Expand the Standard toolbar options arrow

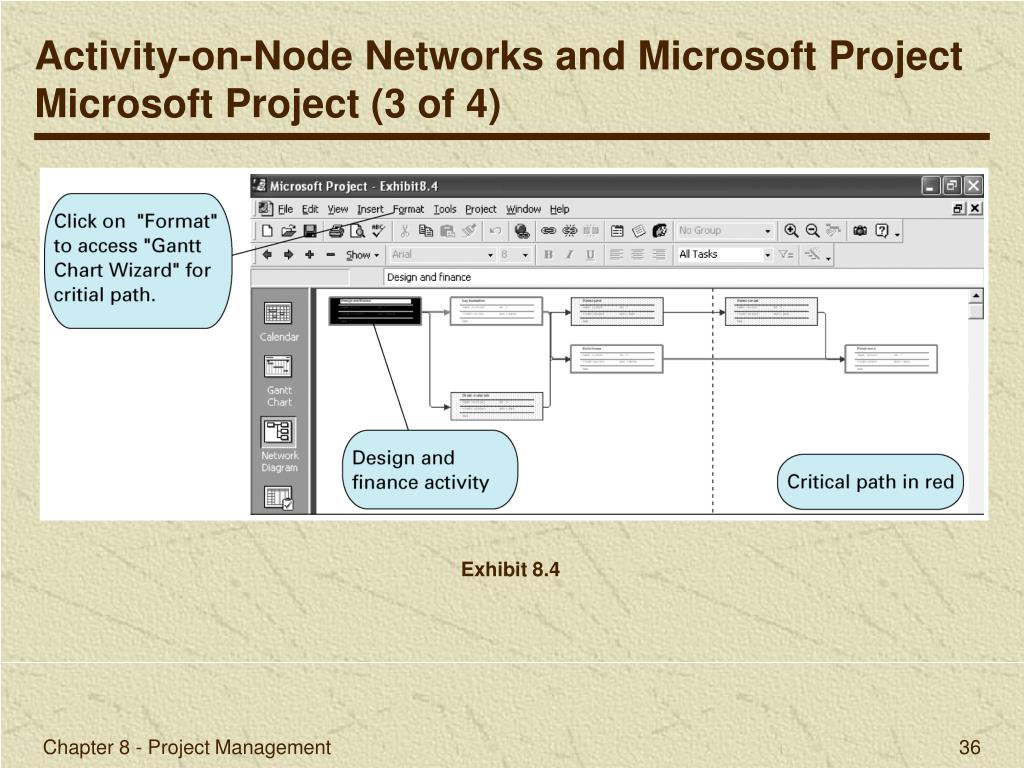tap(897, 234)
